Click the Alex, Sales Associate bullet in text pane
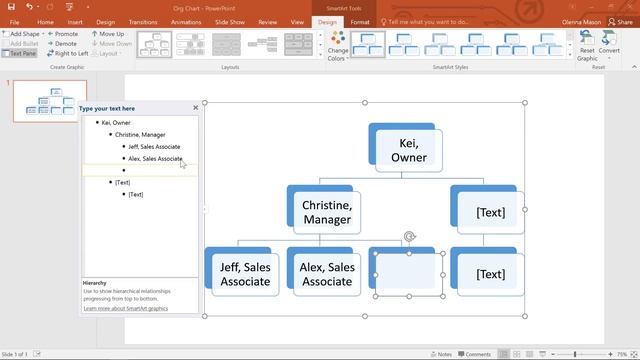This screenshot has width=640, height=360. click(155, 159)
